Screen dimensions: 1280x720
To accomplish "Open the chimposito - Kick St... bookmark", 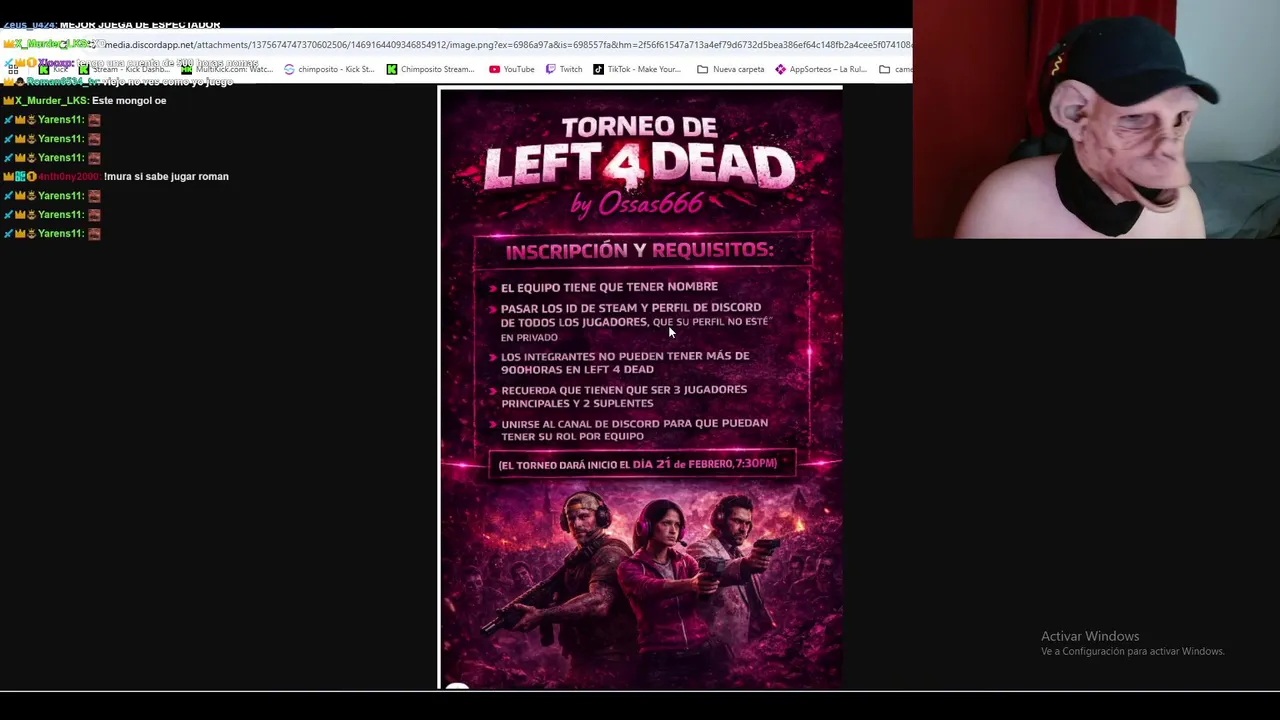I will coord(329,69).
